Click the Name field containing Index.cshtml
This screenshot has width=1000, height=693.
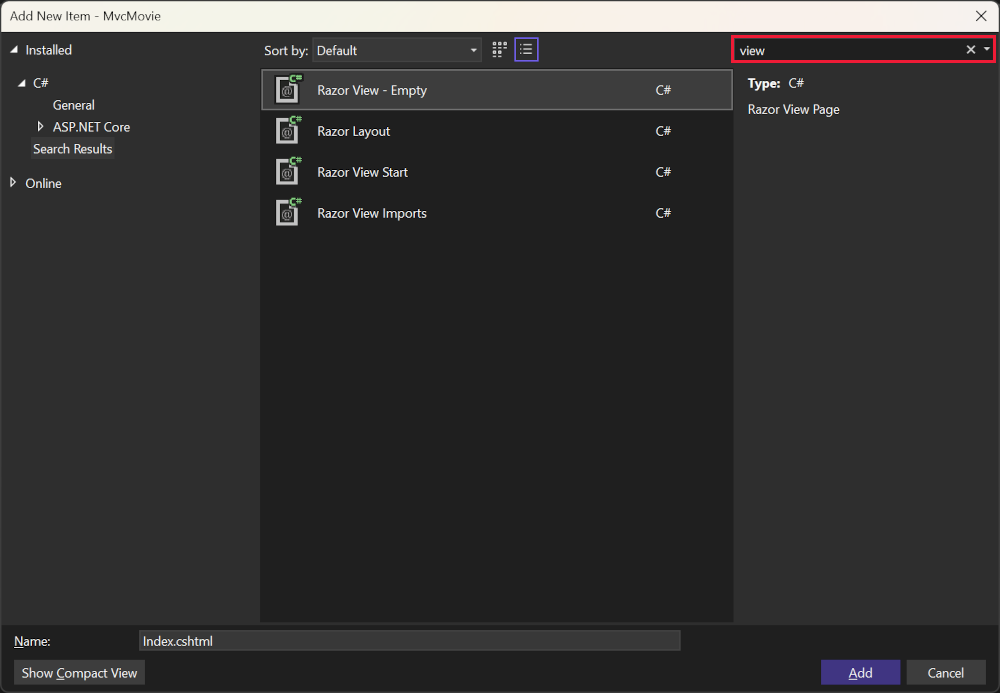pos(409,640)
